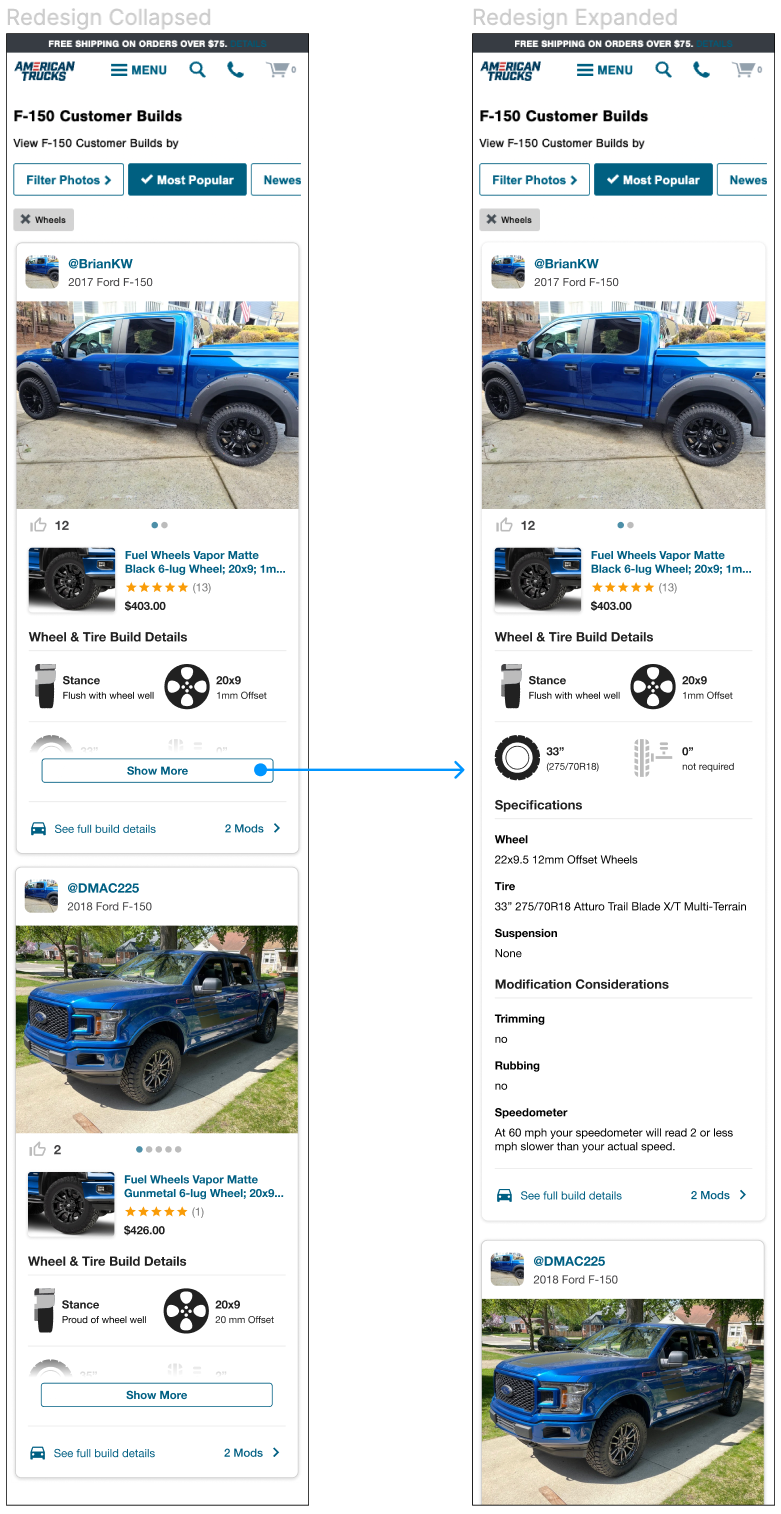The height and width of the screenshot is (1514, 781).
Task: Like DMAC225's build with thumbs-up icon
Action: pos(38,1149)
